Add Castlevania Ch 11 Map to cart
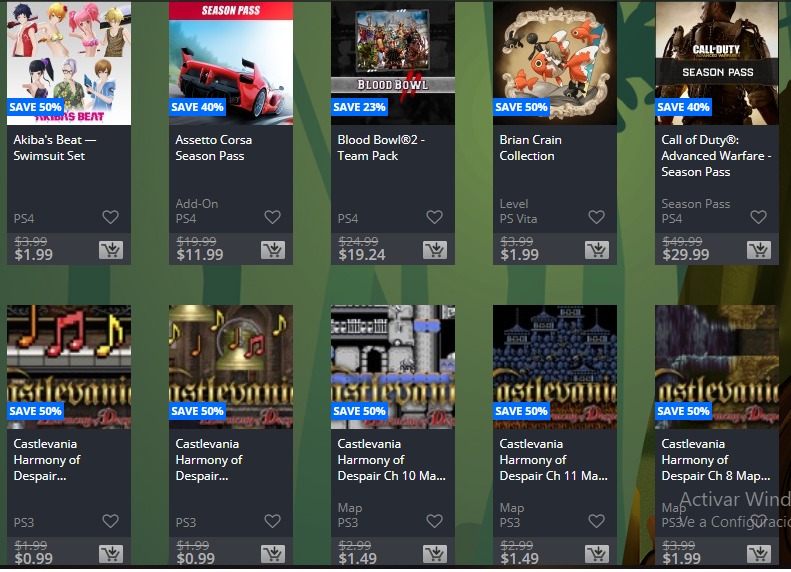 tap(597, 554)
